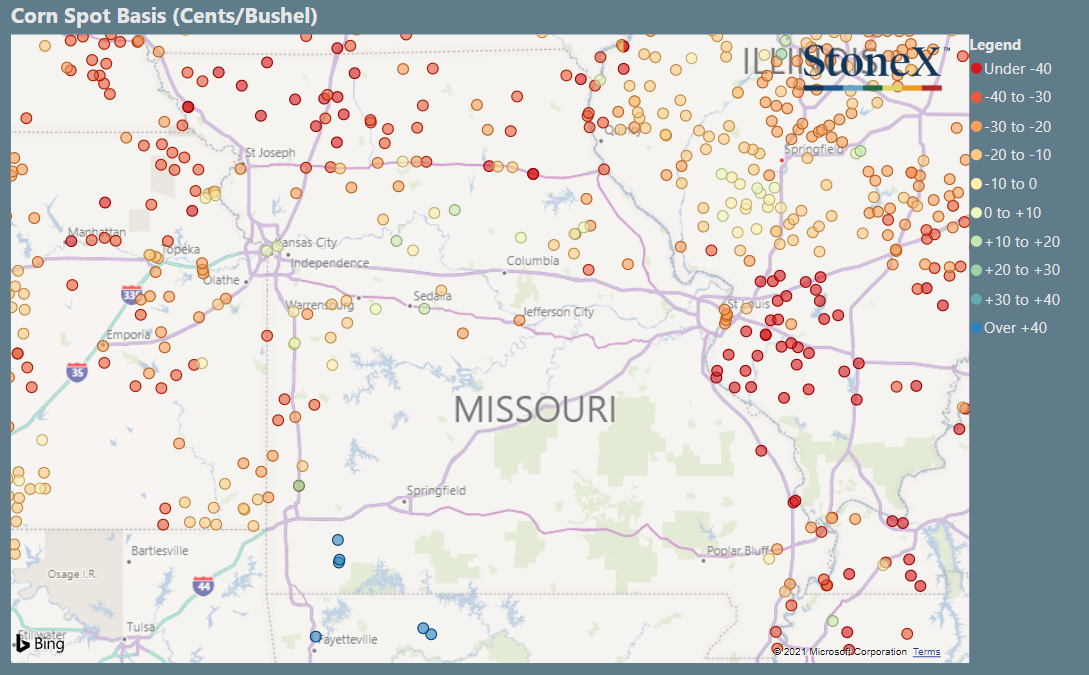Select the '+20 to +30' legend label

(x=1022, y=270)
